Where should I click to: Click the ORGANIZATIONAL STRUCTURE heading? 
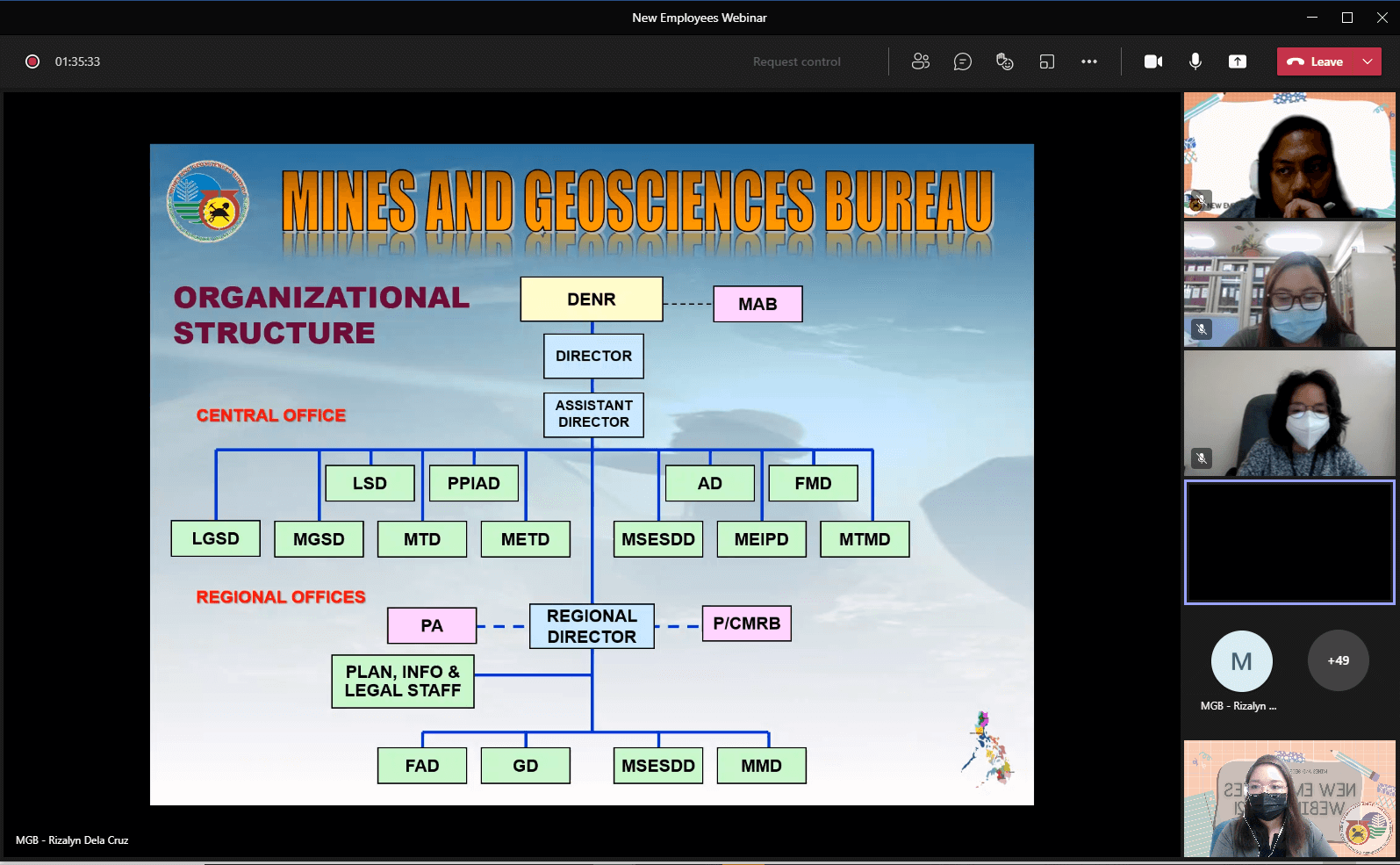321,315
